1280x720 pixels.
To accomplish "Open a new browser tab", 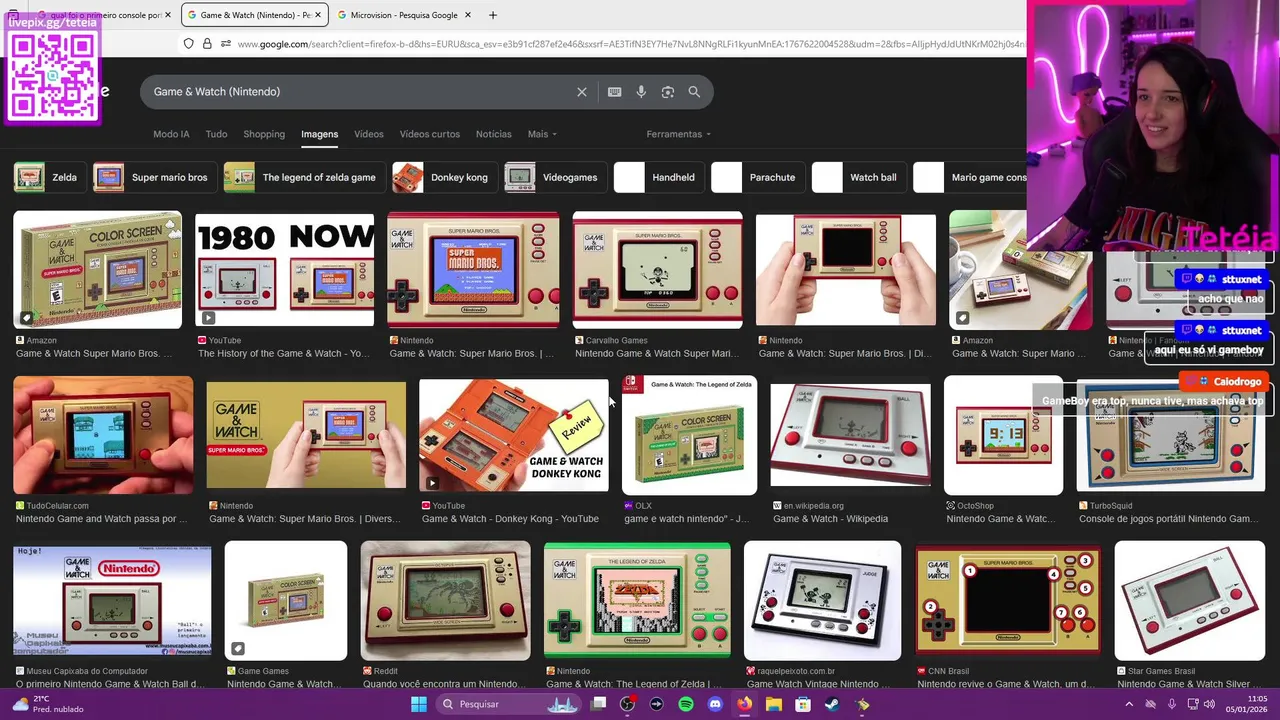I will click(493, 15).
